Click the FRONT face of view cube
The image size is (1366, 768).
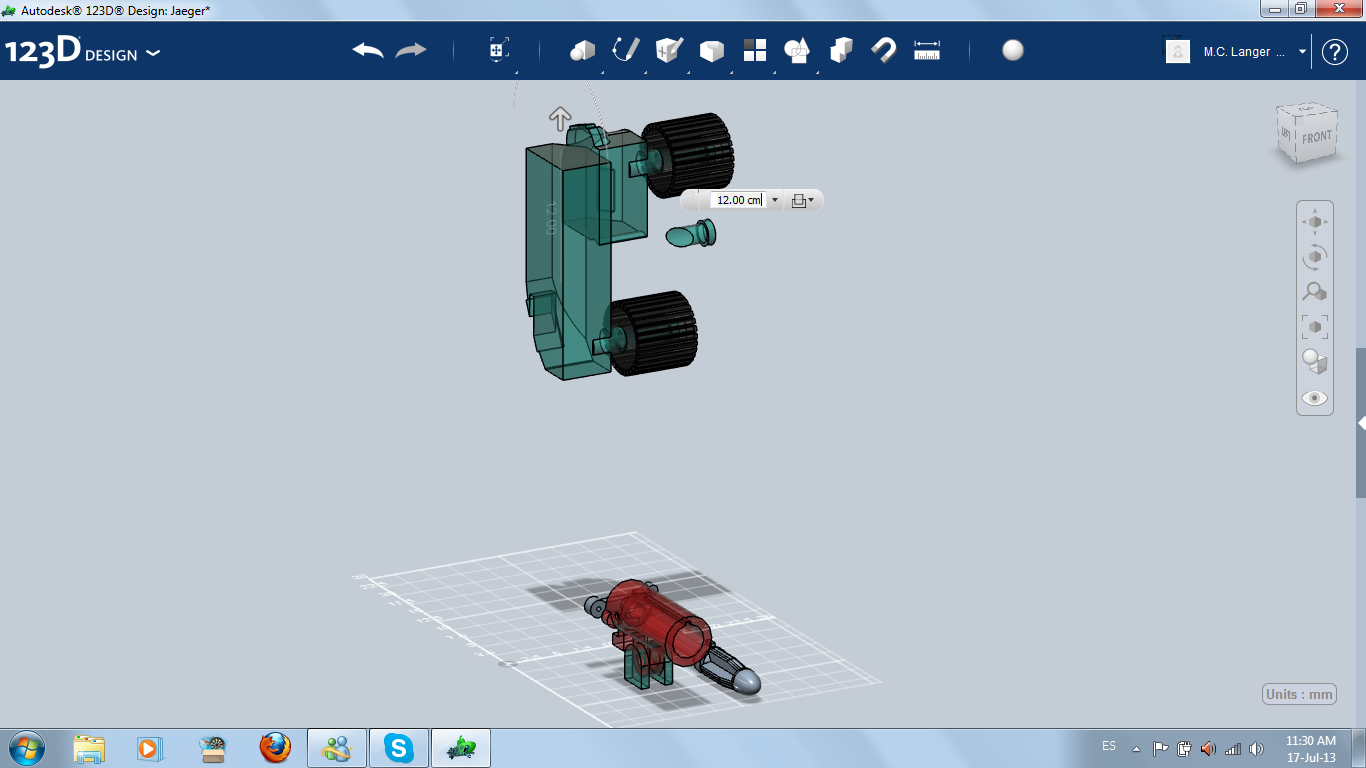coord(1316,136)
